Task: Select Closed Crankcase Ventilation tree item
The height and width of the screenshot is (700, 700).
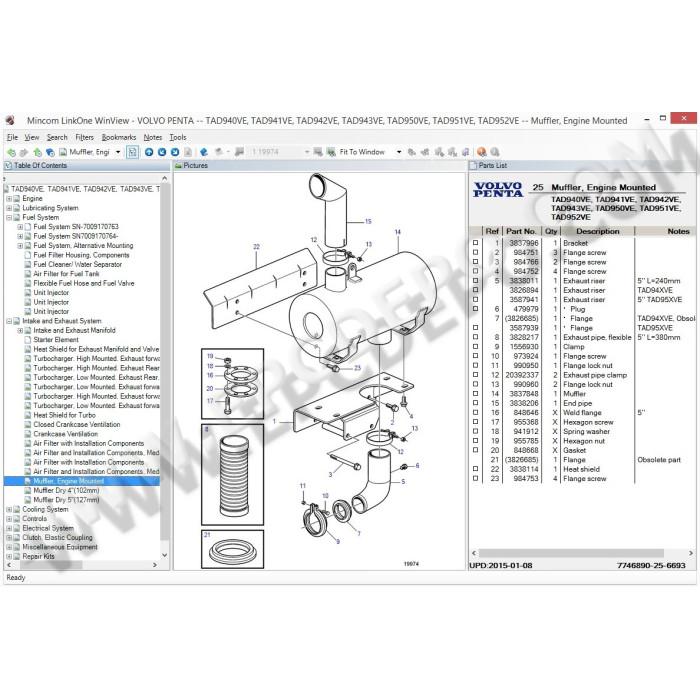Action: [x=77, y=425]
